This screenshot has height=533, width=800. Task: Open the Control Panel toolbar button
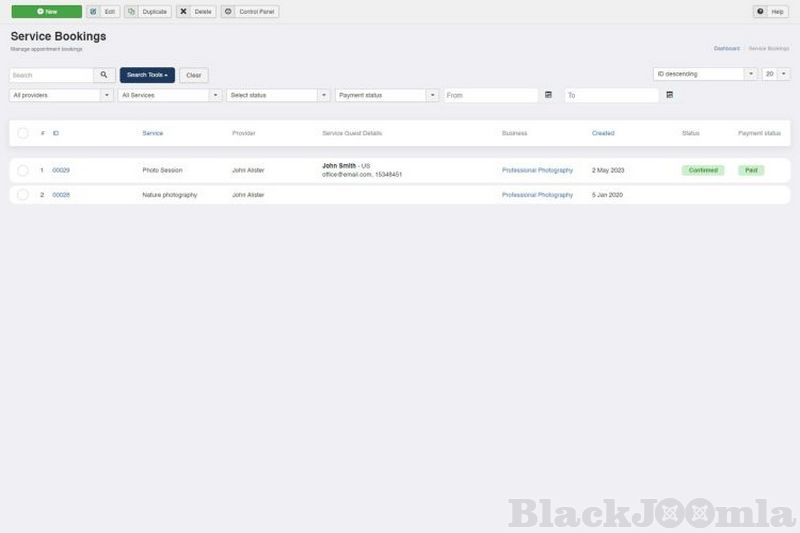250,11
